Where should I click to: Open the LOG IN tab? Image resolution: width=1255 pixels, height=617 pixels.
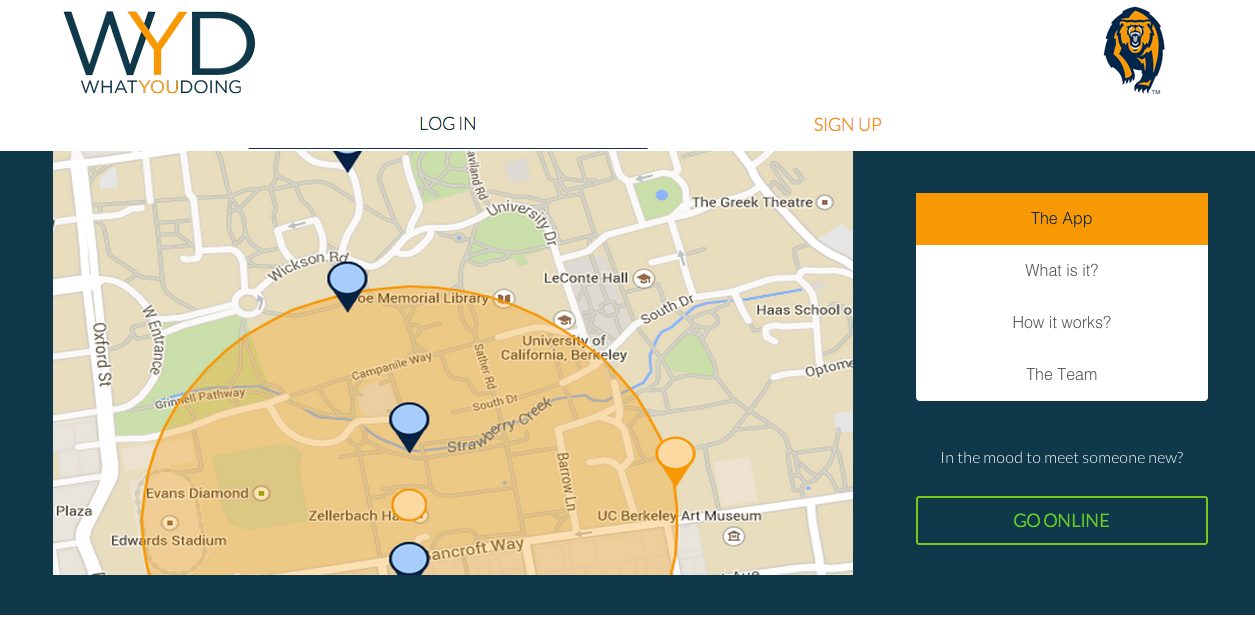pos(448,124)
